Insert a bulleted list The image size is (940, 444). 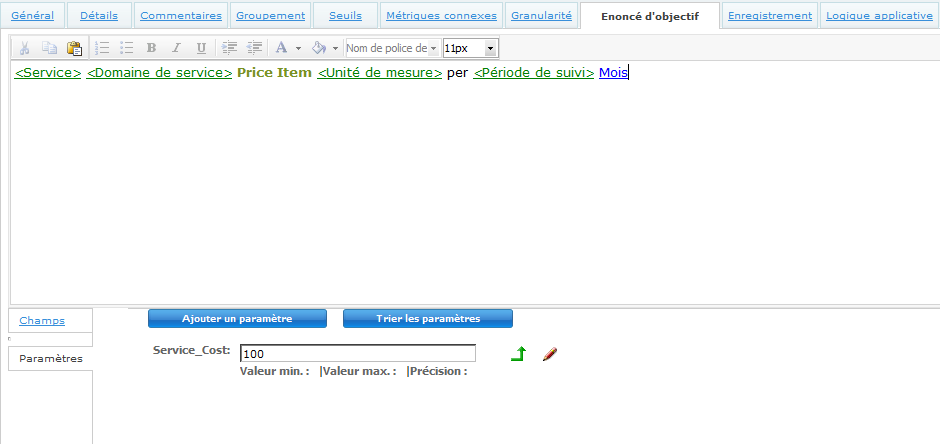tap(126, 48)
